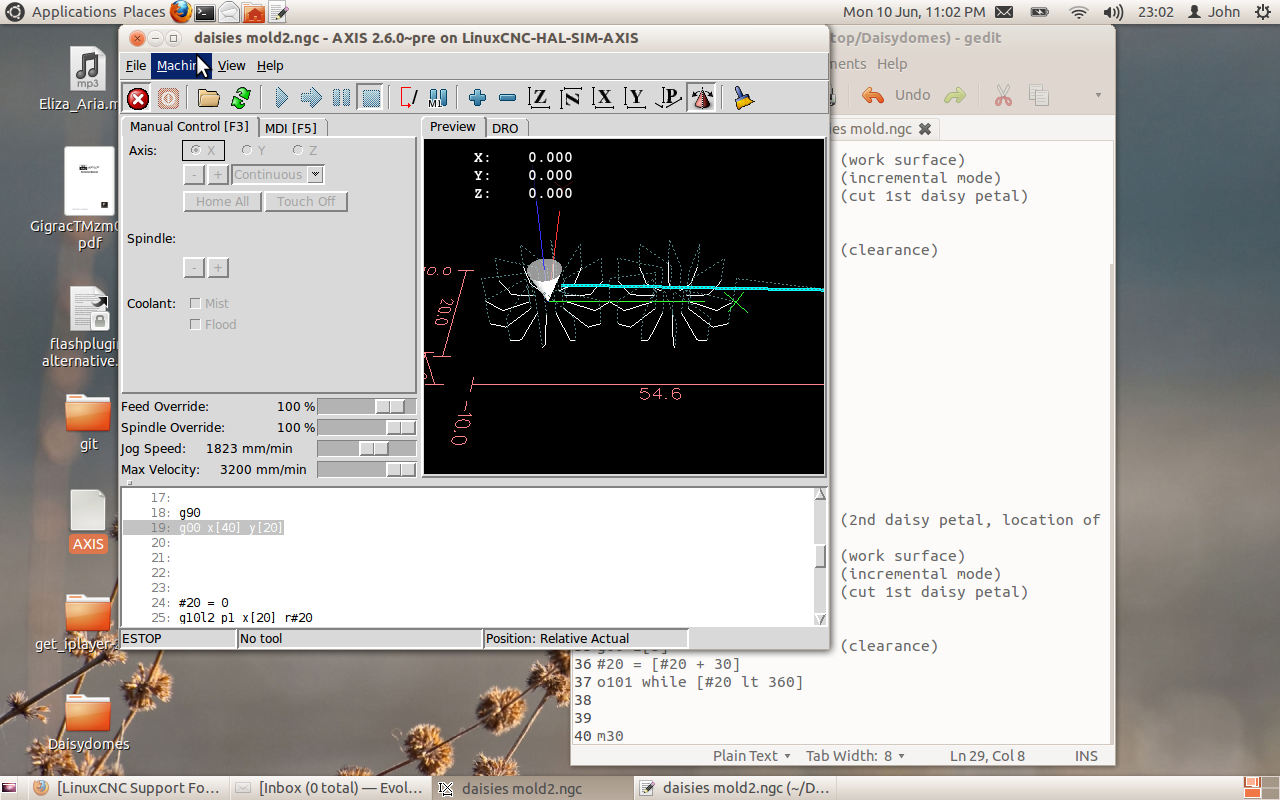Adjust Jog Speed slider
The height and width of the screenshot is (800, 1280).
366,448
